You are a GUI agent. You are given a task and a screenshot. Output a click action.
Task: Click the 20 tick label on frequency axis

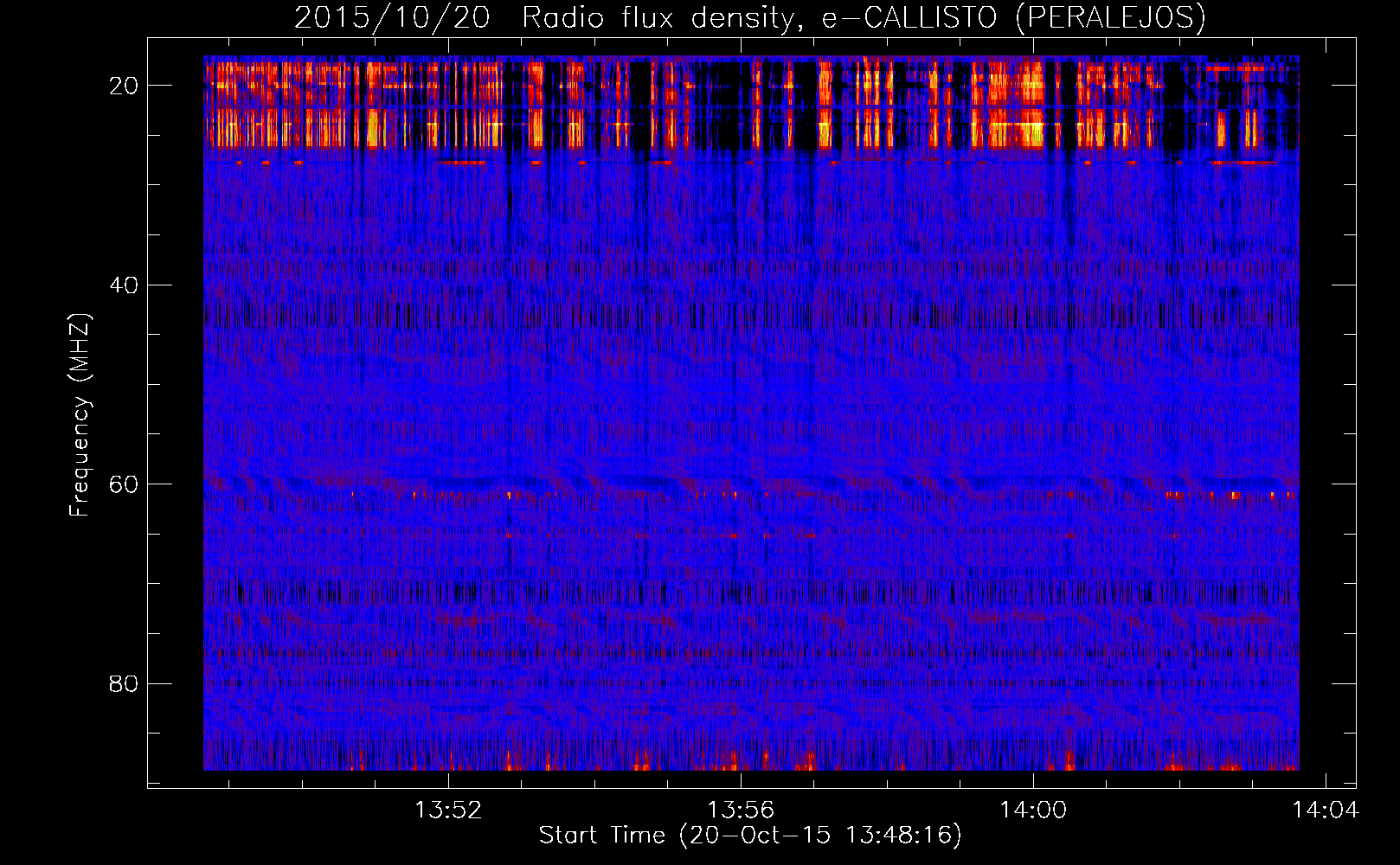tap(125, 86)
